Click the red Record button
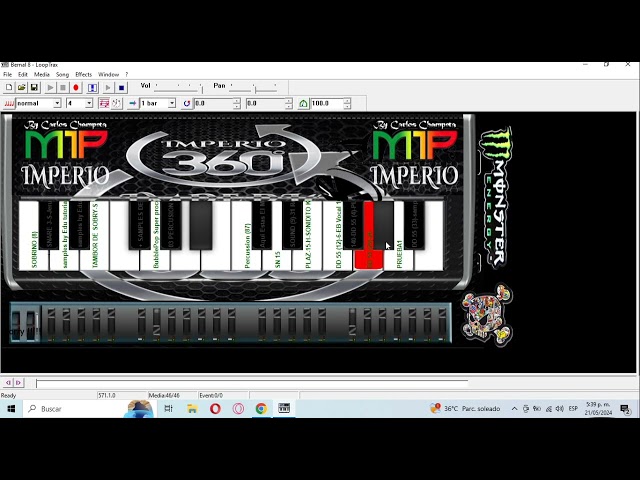 click(76, 87)
